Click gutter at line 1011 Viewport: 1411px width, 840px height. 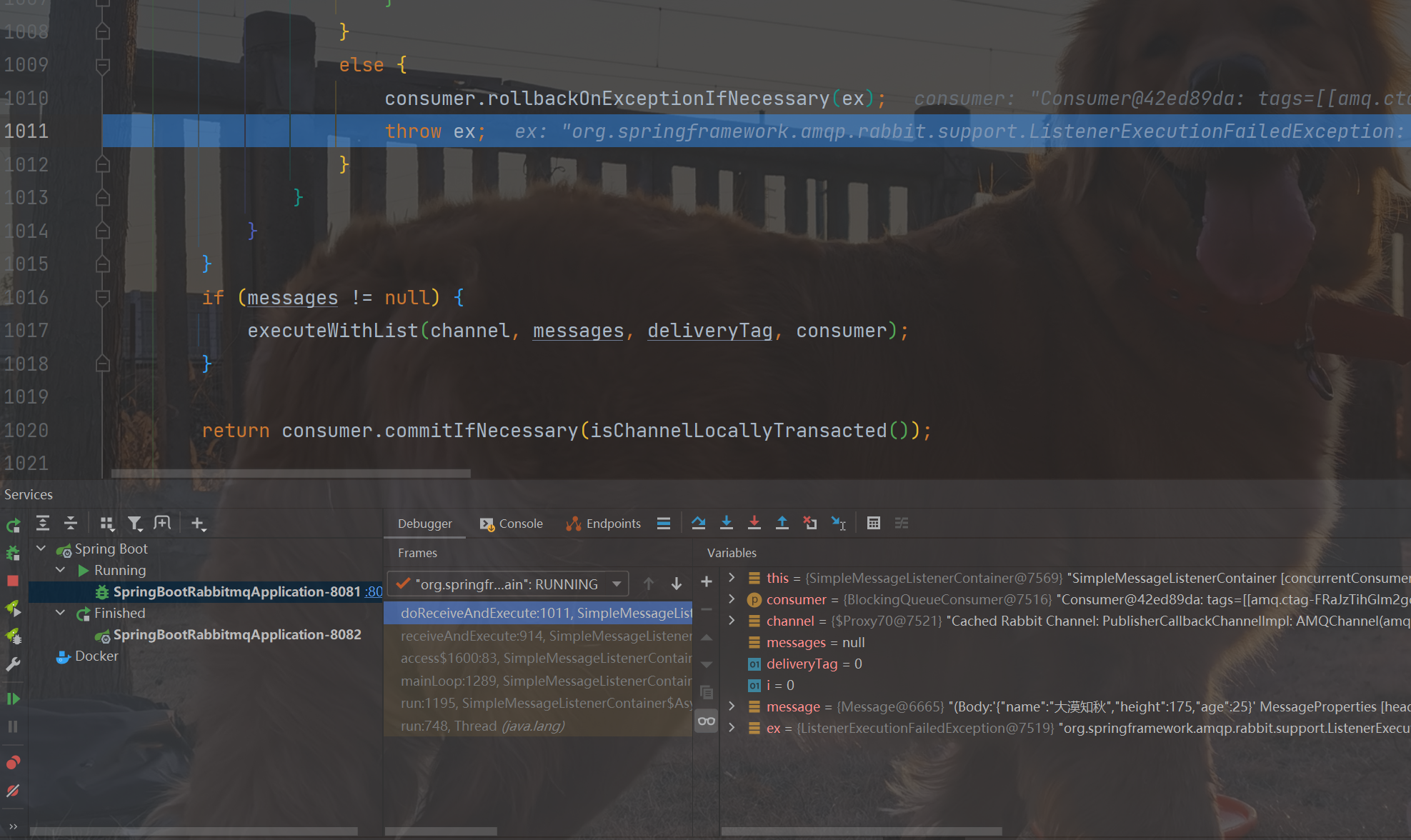tap(50, 131)
